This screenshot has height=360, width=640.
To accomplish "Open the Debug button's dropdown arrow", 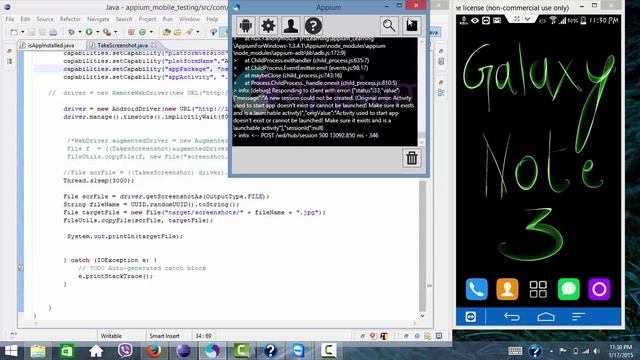I will click(80, 32).
